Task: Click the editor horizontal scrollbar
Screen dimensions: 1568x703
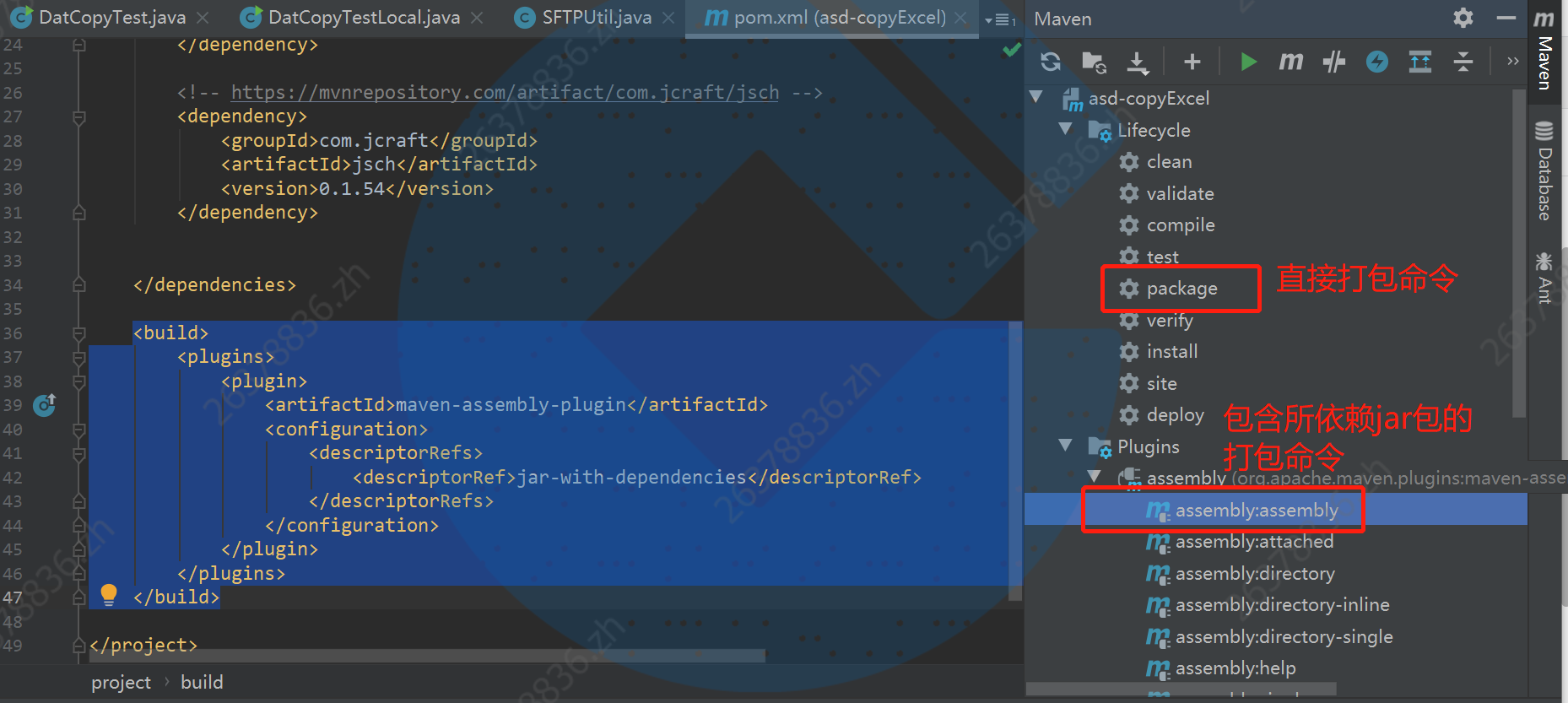Action: [x=428, y=656]
